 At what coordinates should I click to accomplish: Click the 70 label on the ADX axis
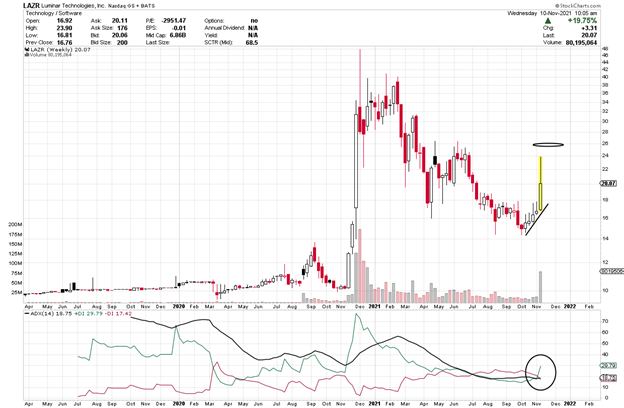tap(605, 321)
